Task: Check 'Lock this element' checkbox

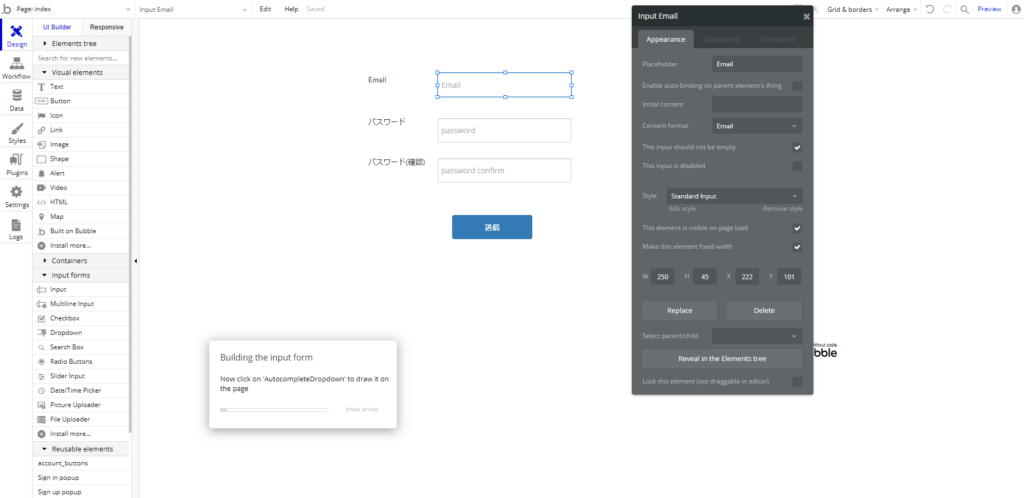Action: click(797, 381)
